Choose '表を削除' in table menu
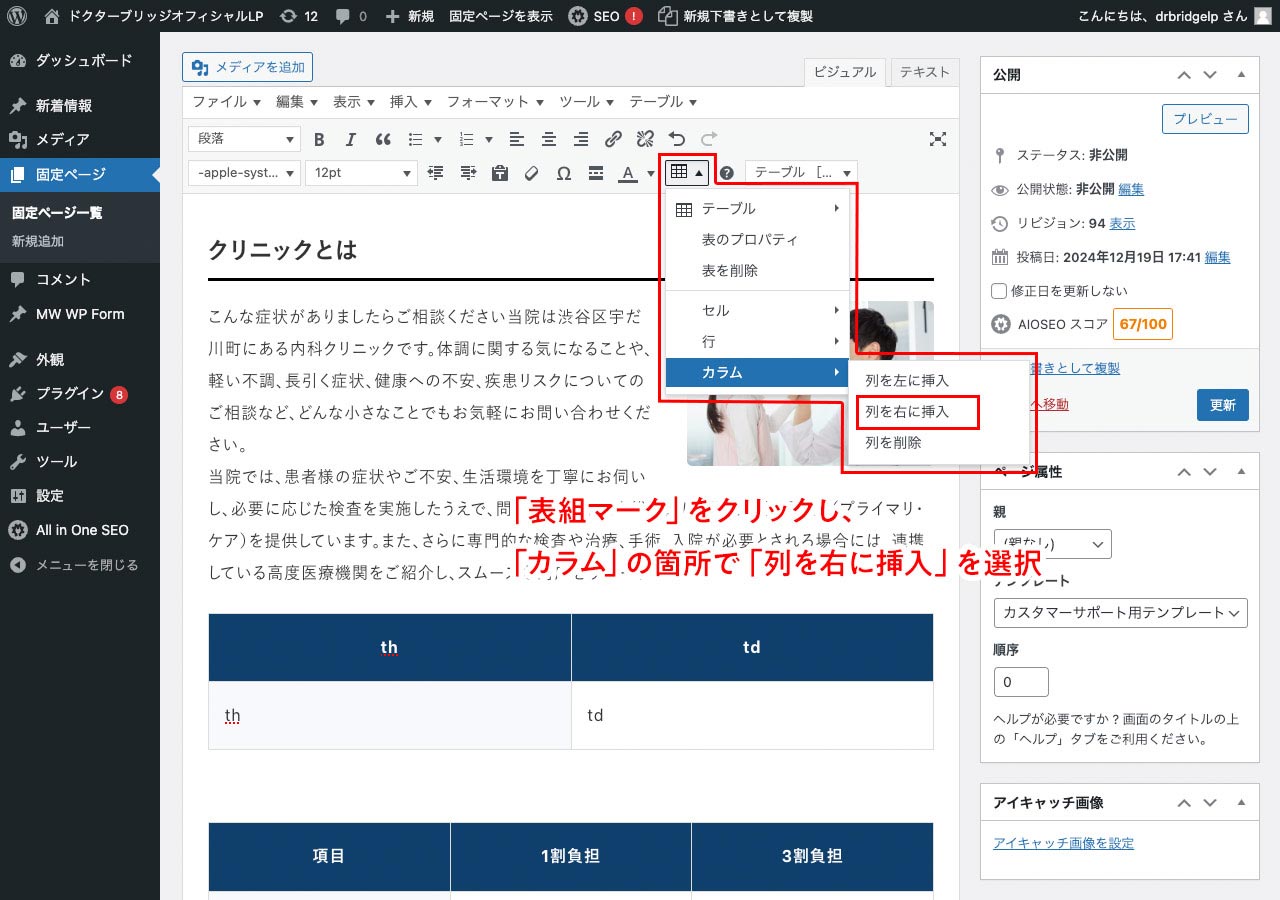Image resolution: width=1280 pixels, height=900 pixels. (x=757, y=271)
